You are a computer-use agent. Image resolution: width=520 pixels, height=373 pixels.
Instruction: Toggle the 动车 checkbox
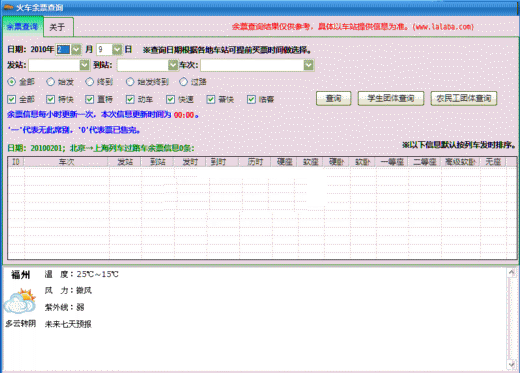[x=130, y=99]
